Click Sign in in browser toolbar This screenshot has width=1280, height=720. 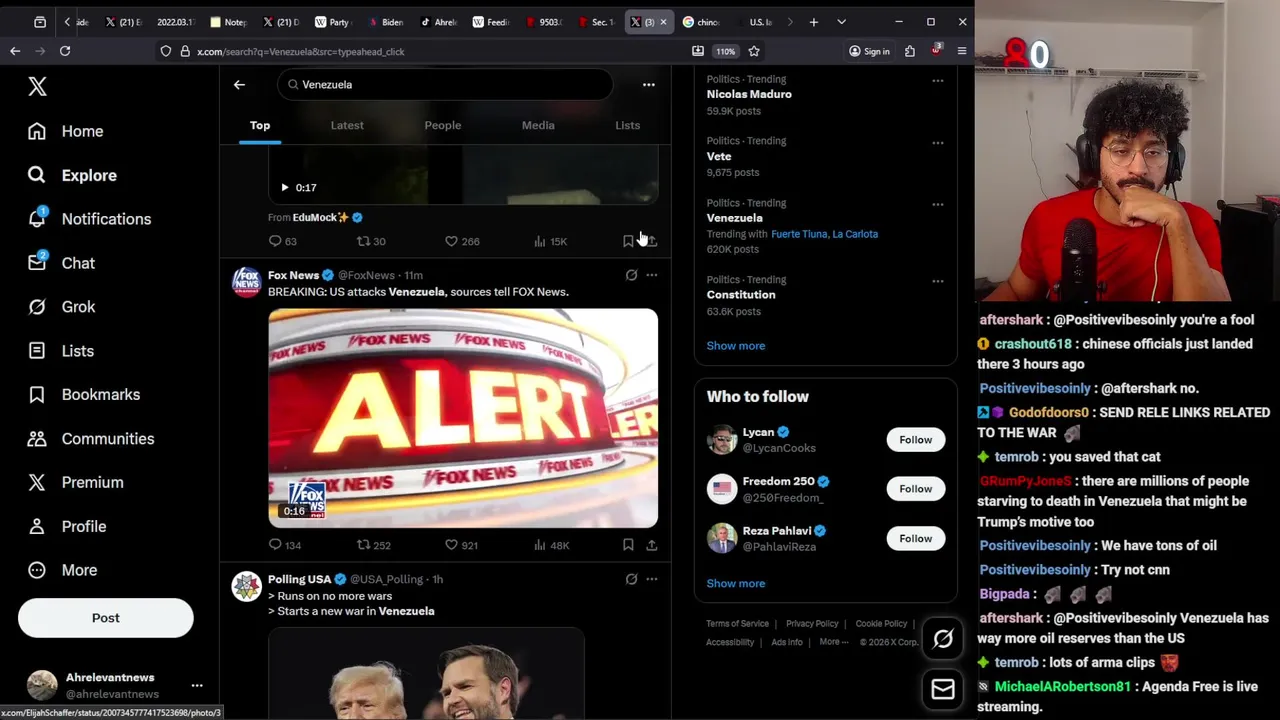click(869, 51)
